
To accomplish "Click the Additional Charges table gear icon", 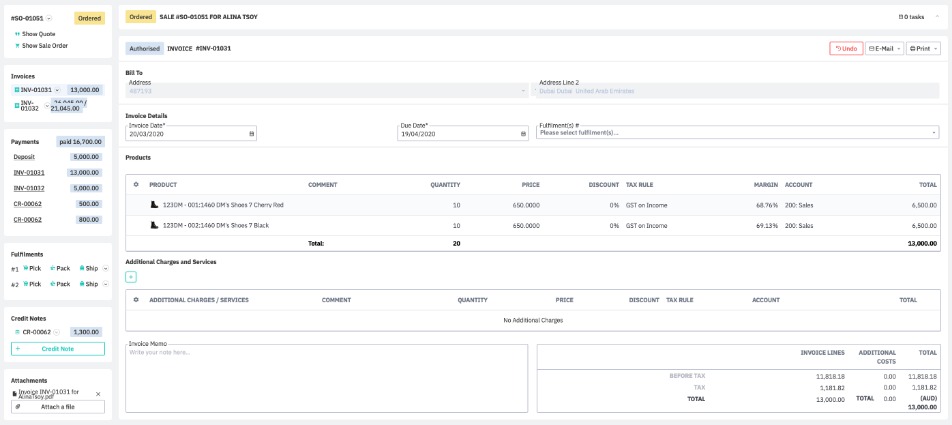I will point(136,300).
